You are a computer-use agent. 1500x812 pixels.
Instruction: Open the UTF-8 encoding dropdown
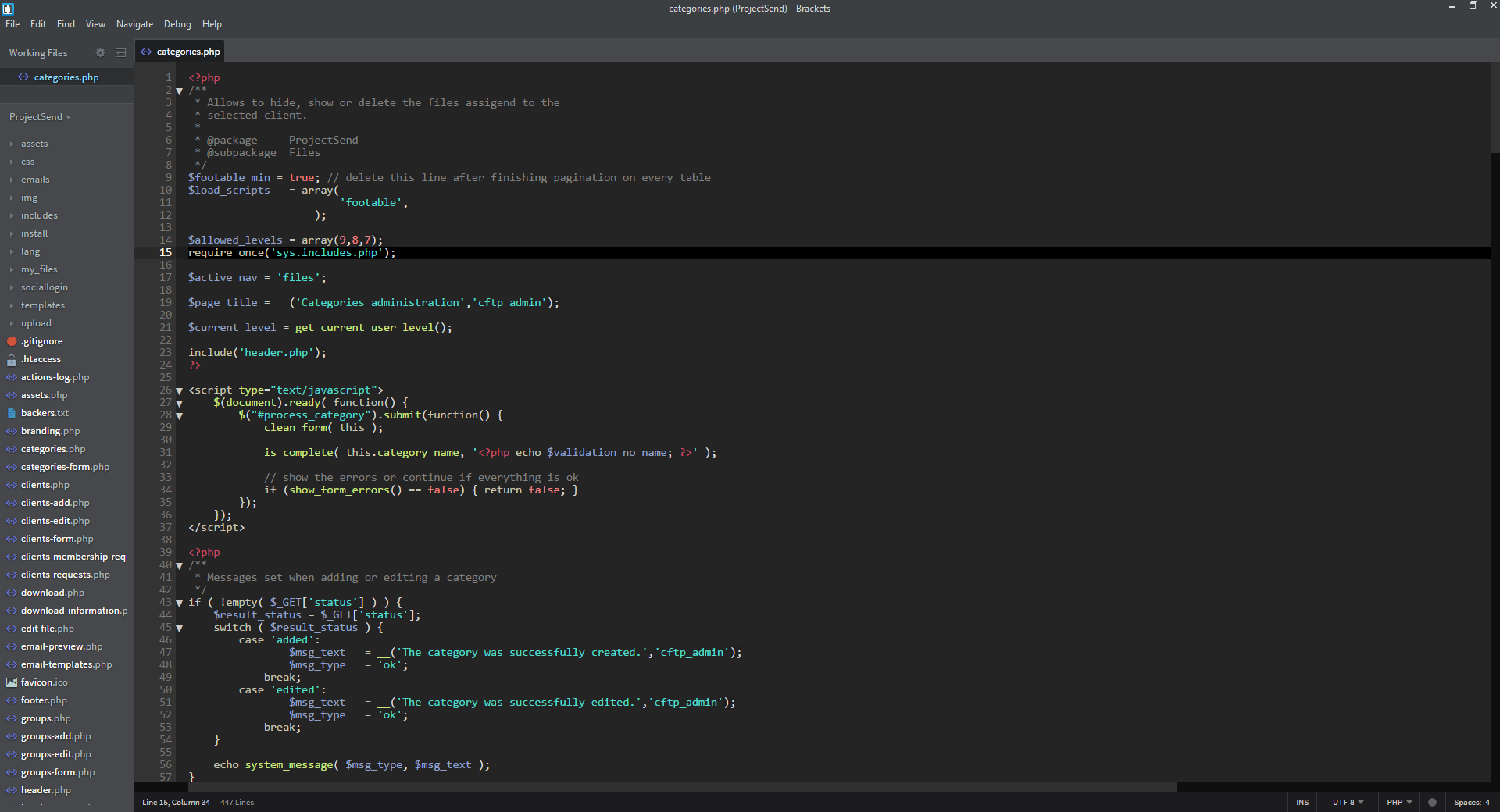[x=1348, y=802]
